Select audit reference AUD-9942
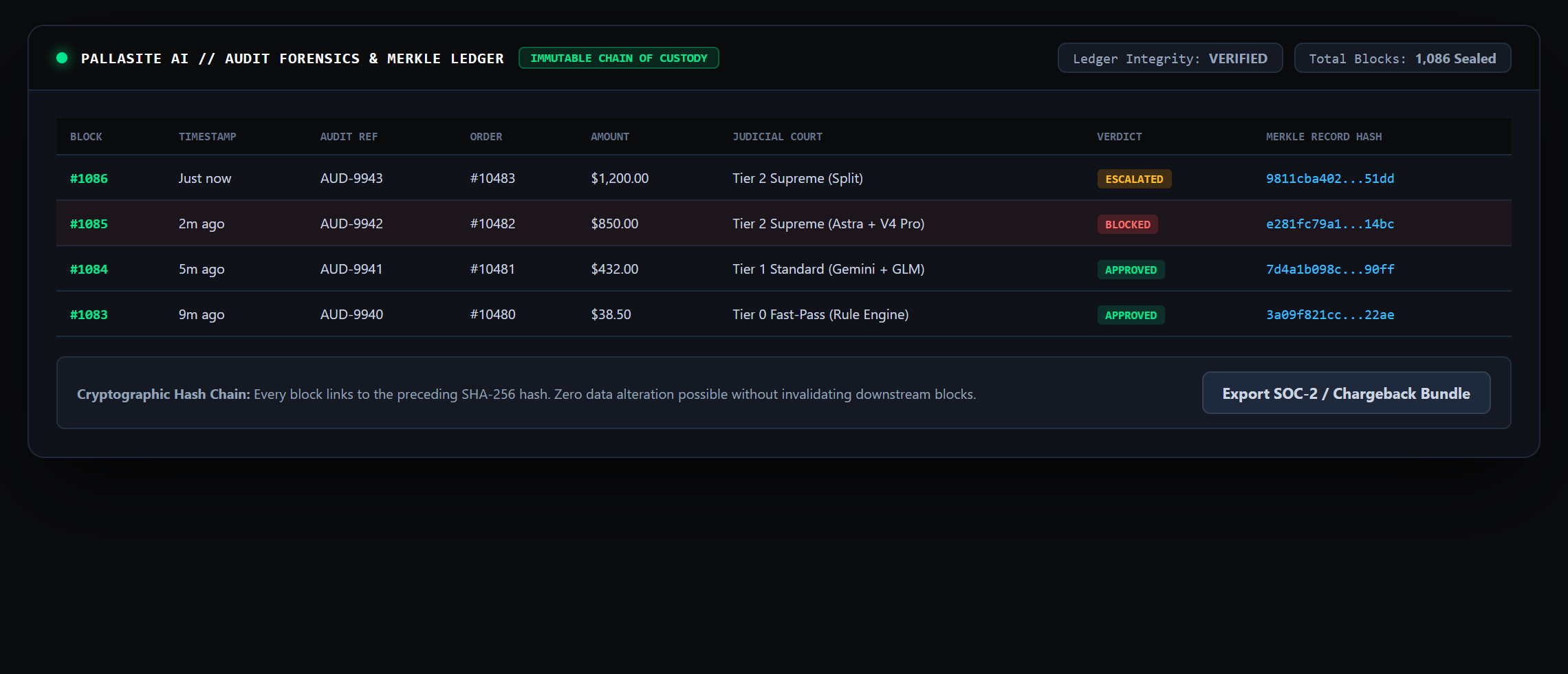This screenshot has width=1568, height=674. coord(351,224)
